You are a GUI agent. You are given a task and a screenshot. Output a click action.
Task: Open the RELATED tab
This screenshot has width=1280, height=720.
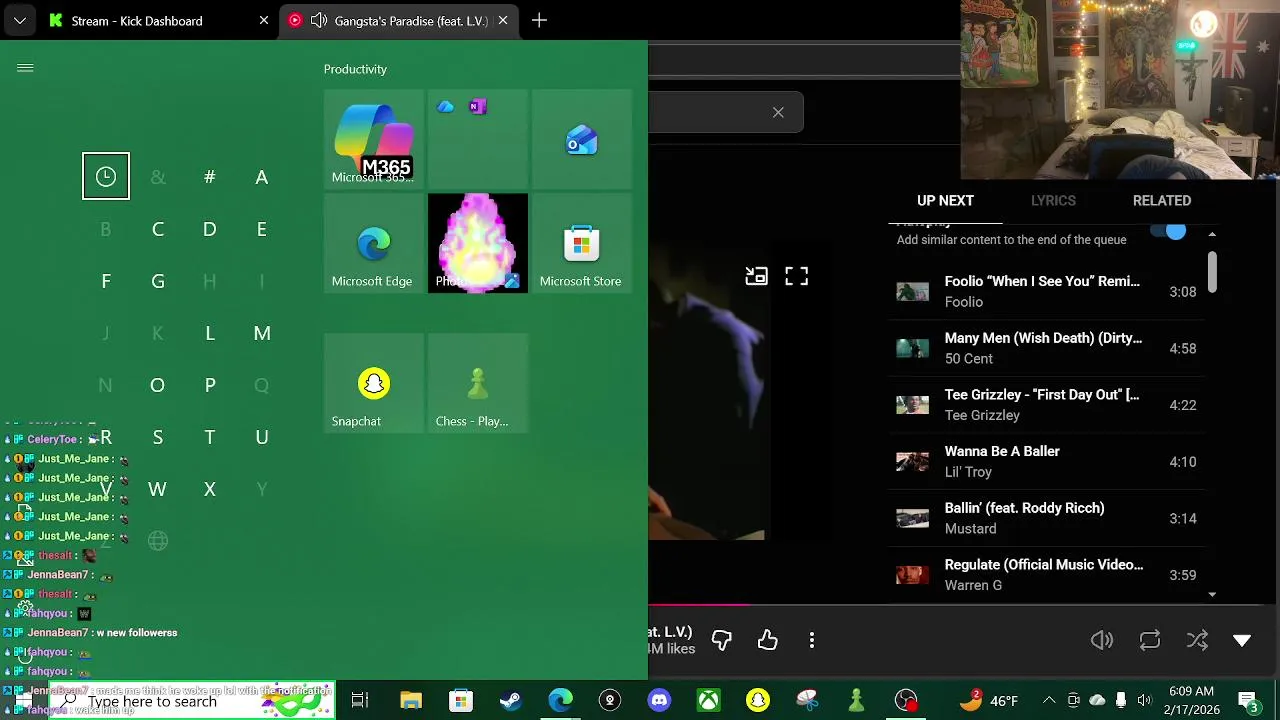pyautogui.click(x=1162, y=201)
